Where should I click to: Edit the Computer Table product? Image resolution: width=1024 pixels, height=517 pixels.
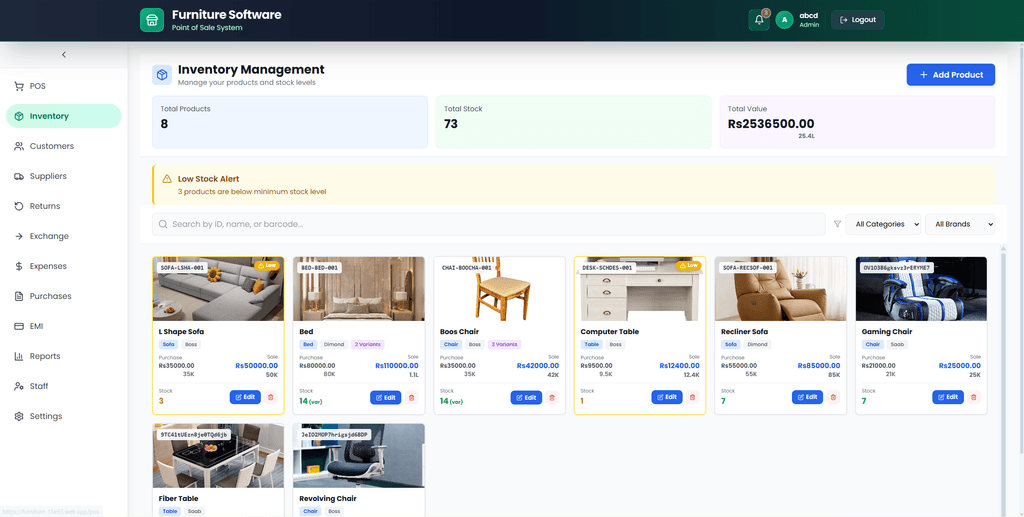(x=667, y=397)
